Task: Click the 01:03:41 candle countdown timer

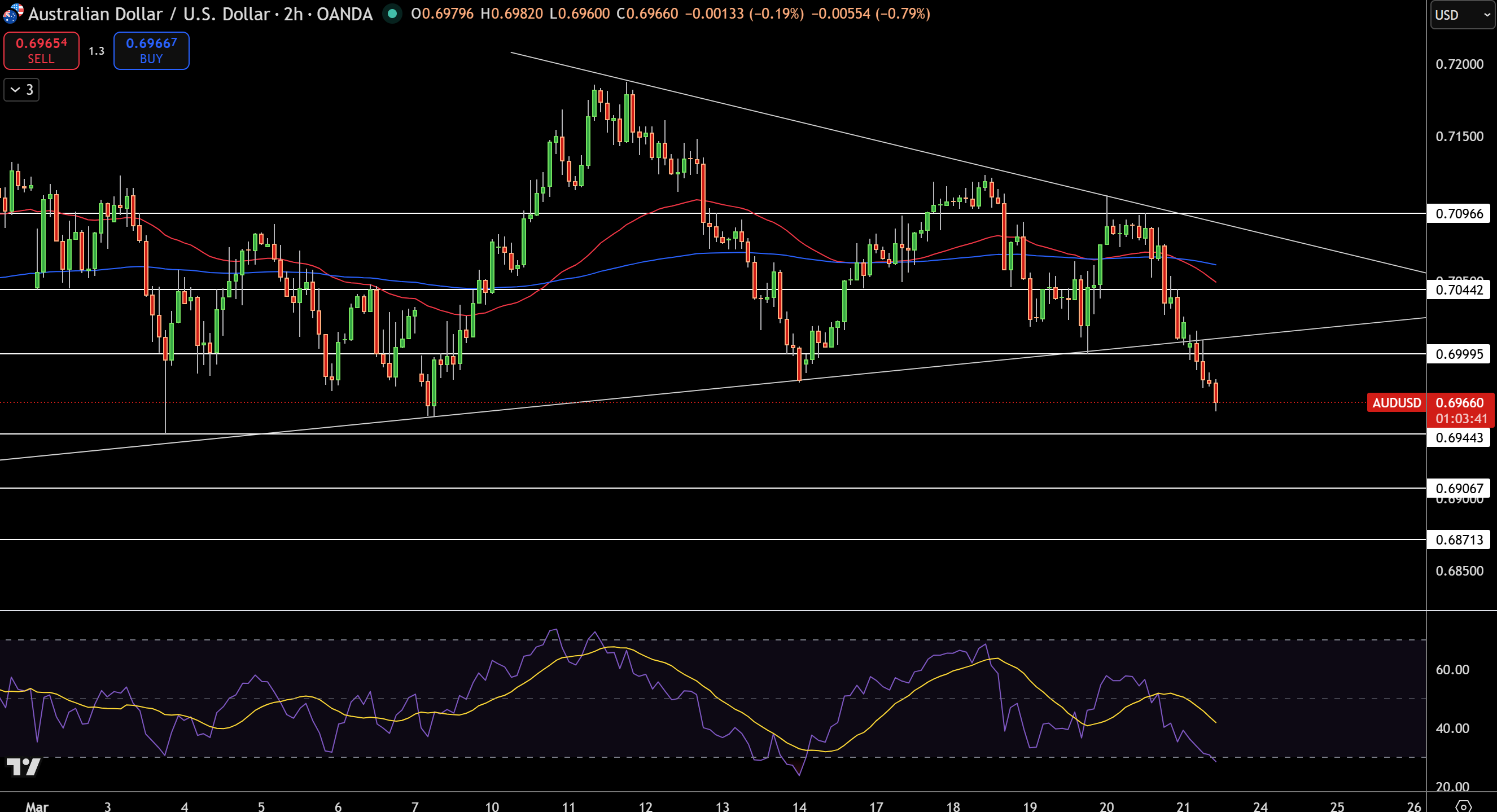Action: click(1461, 419)
